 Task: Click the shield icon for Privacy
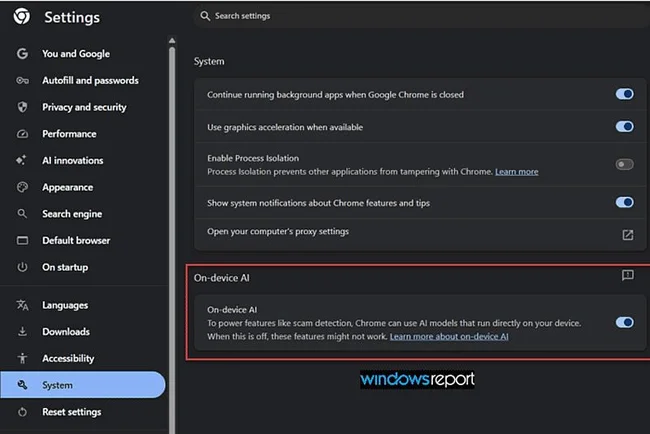point(22,107)
